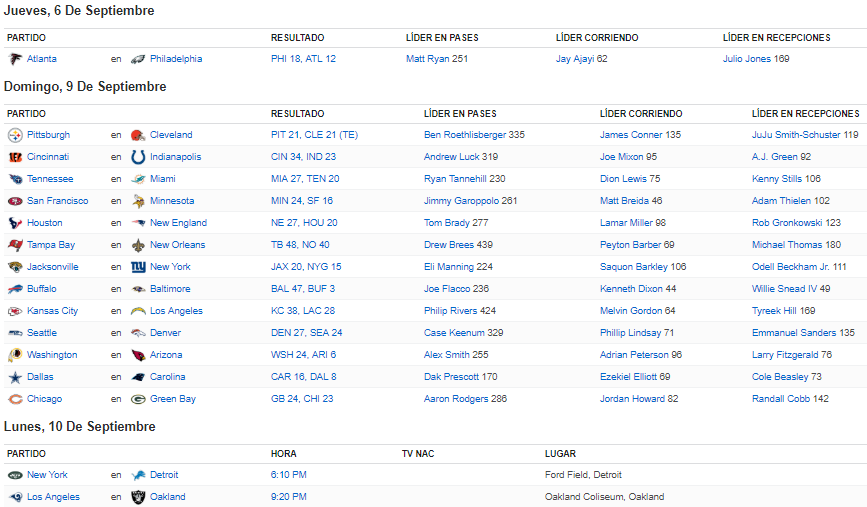Open Aaron Rodgers player link

tap(456, 399)
